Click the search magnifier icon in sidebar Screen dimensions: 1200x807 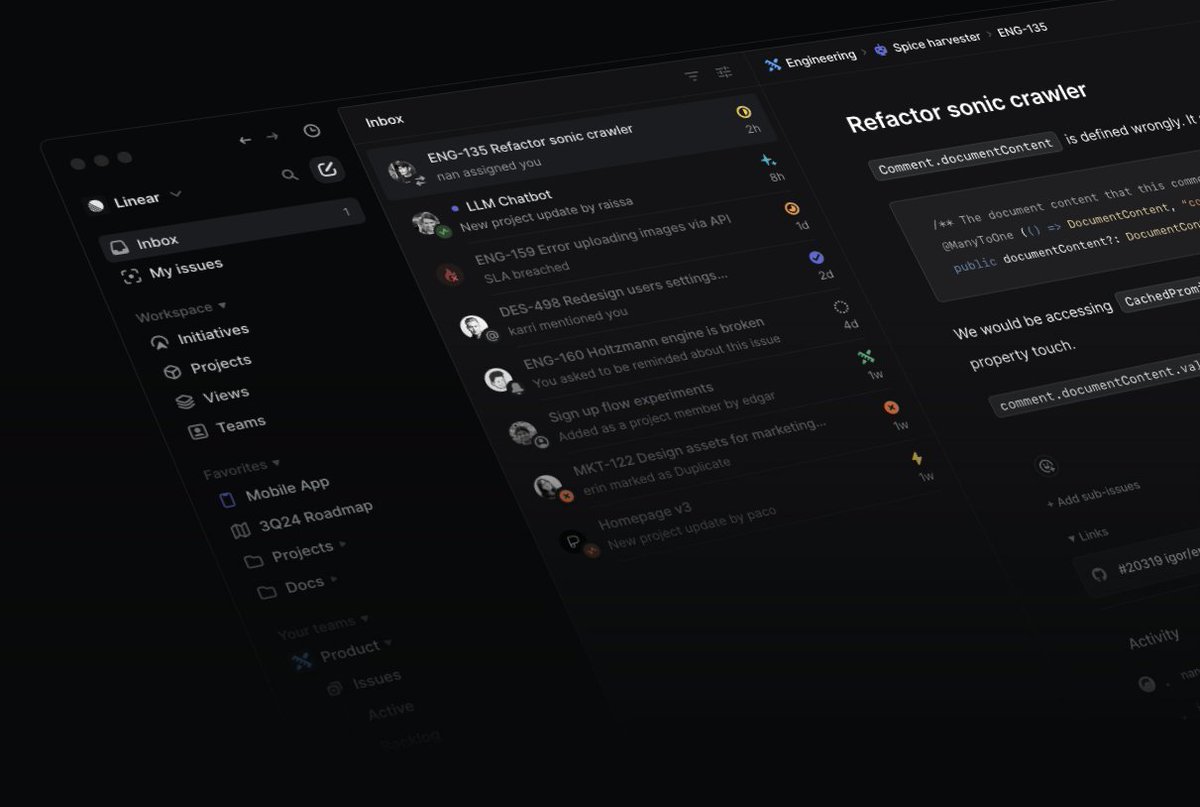click(x=290, y=175)
